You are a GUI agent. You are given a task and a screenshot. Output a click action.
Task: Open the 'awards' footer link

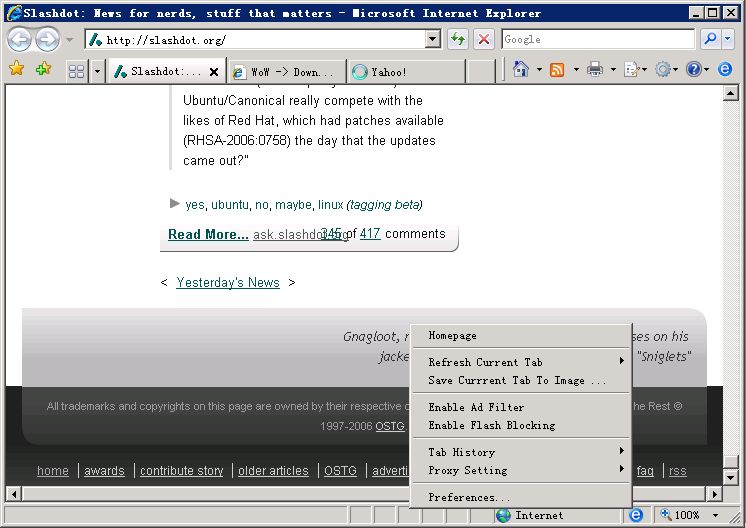point(104,470)
